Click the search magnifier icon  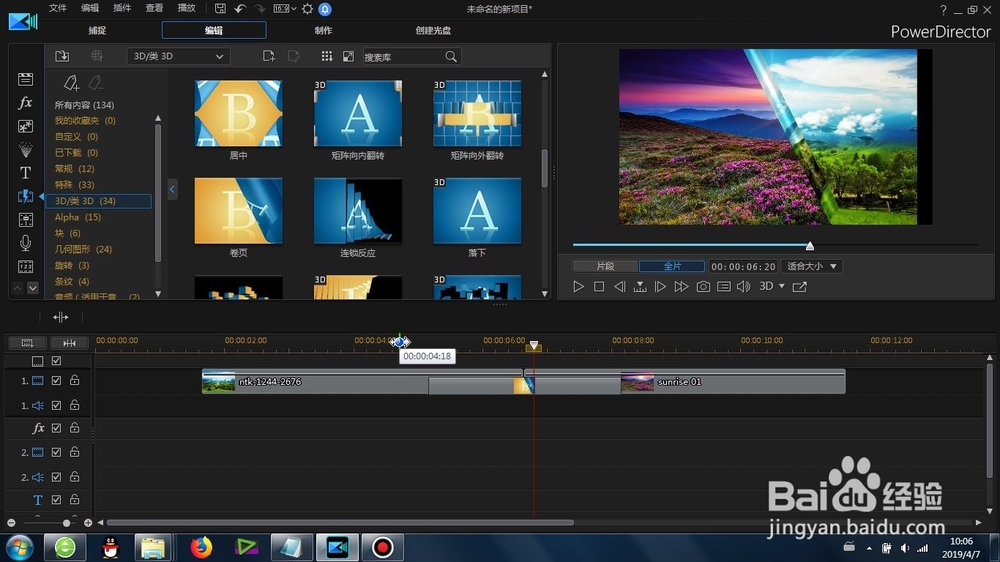pos(451,57)
